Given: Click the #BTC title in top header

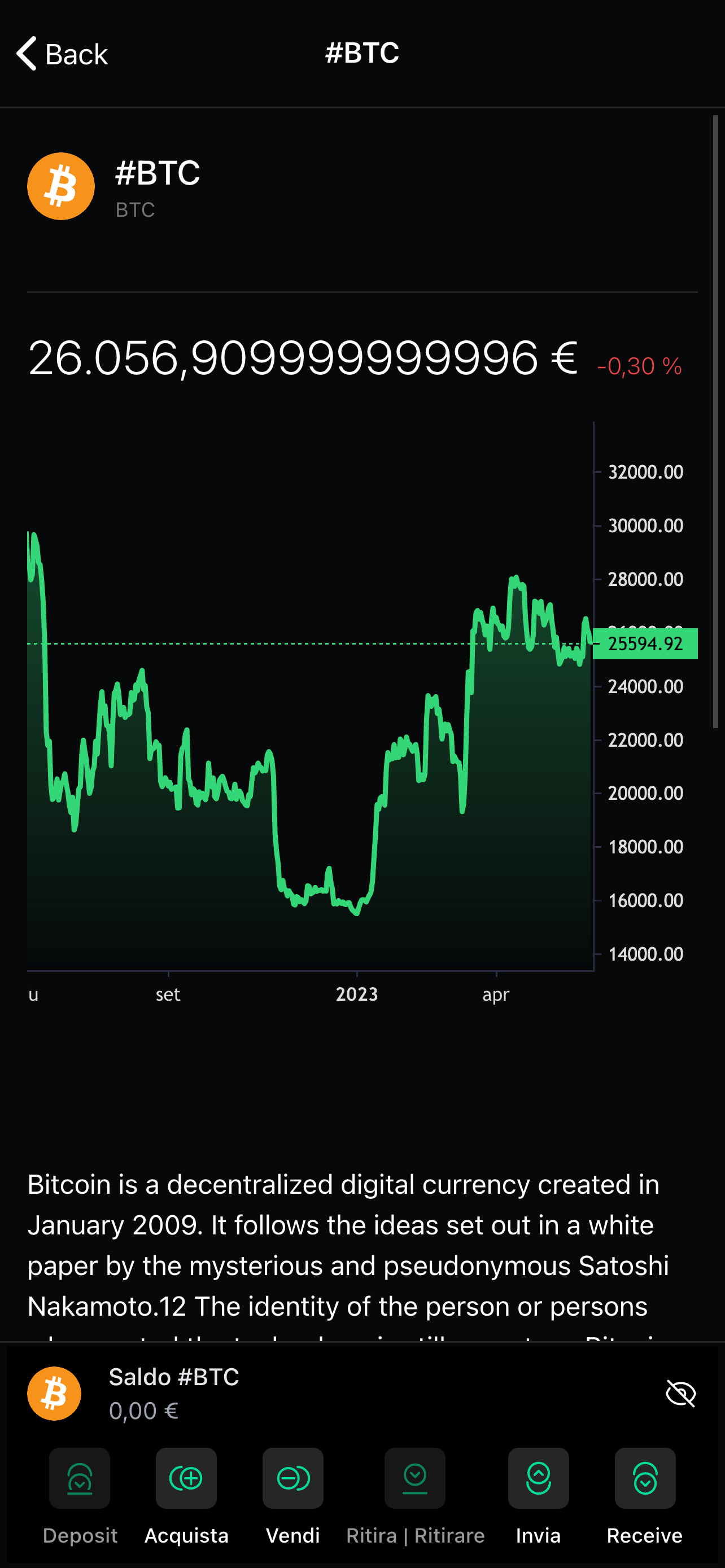Looking at the screenshot, I should 362,53.
